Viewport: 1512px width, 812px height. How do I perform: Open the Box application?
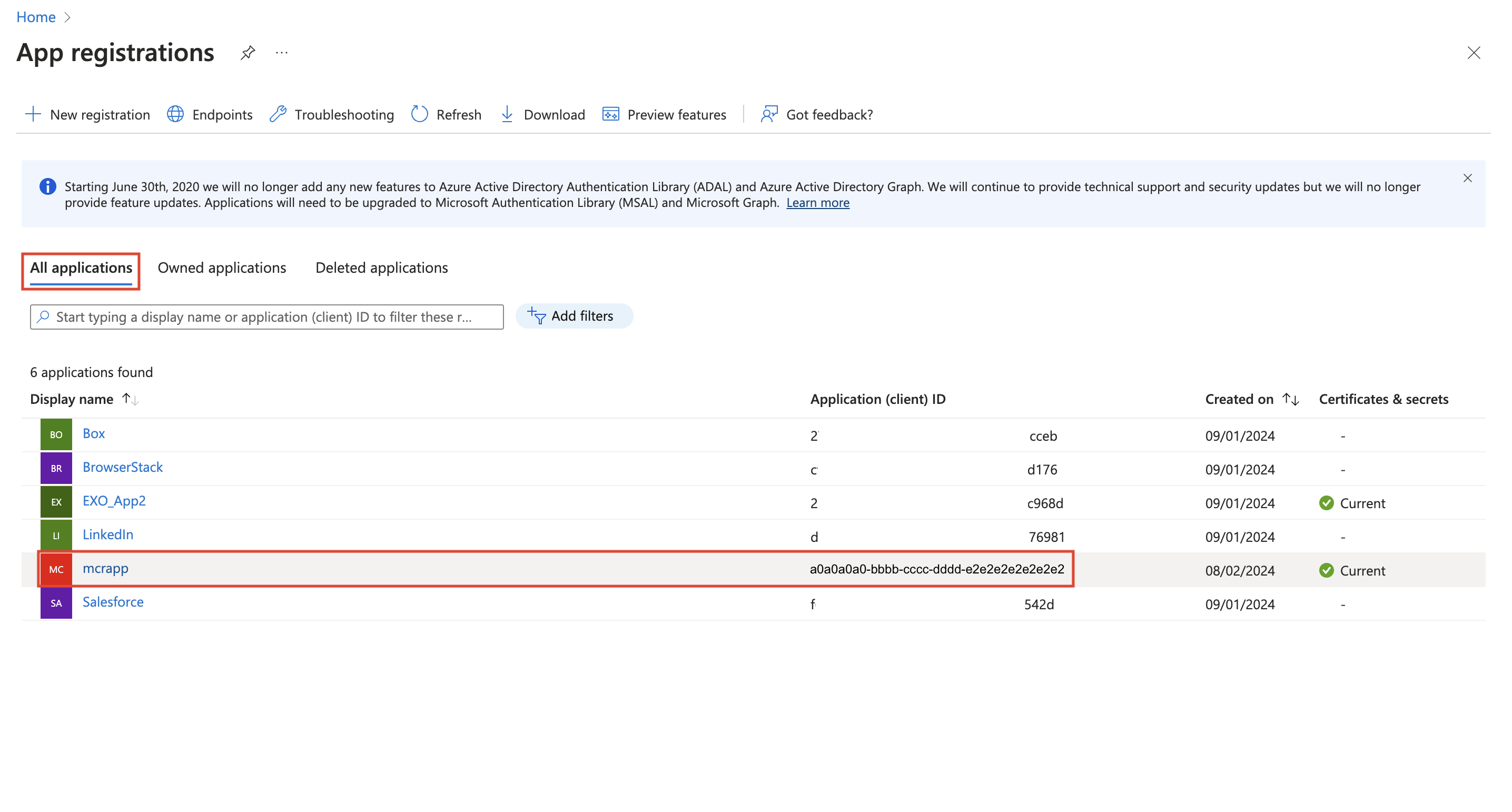pyautogui.click(x=94, y=433)
